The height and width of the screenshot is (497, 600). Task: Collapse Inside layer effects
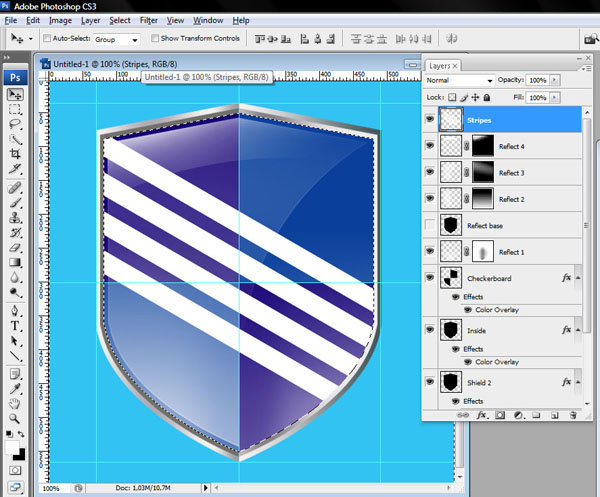(578, 330)
